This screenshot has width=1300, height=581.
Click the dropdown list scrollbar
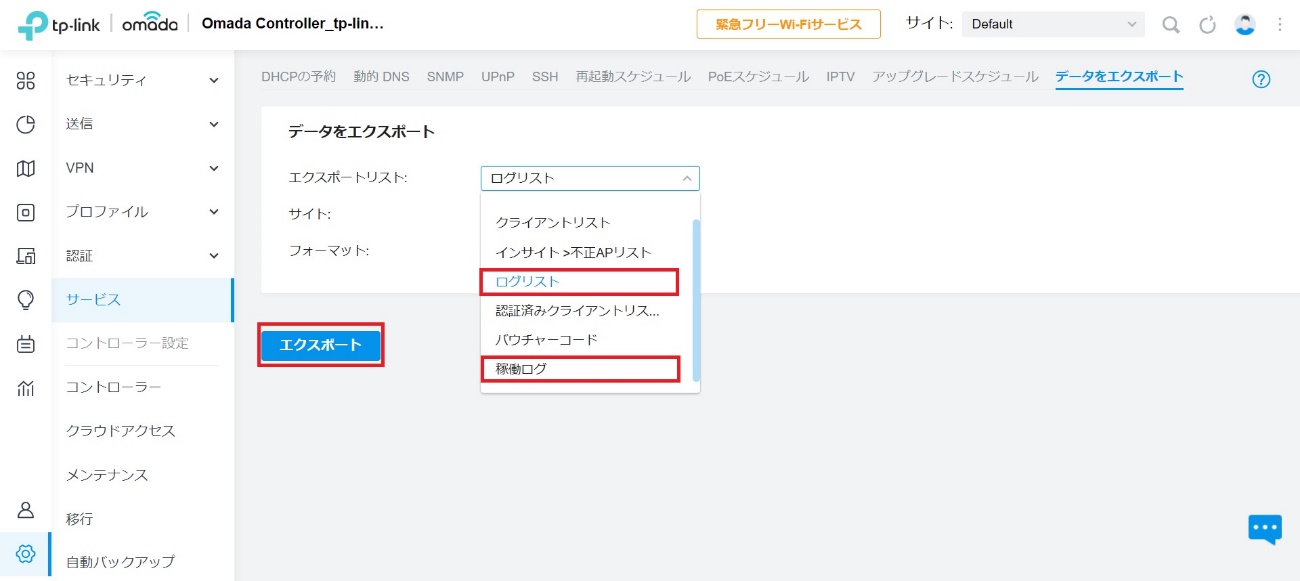pyautogui.click(x=696, y=300)
